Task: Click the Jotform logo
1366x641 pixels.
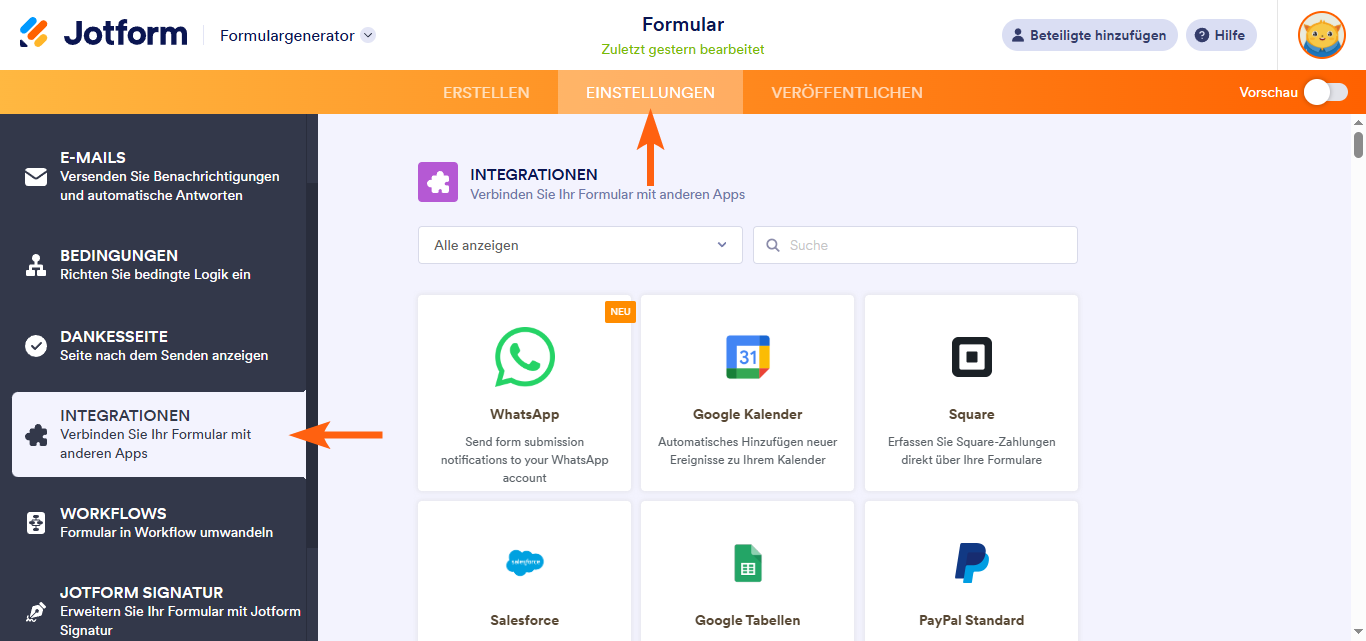Action: tap(103, 33)
